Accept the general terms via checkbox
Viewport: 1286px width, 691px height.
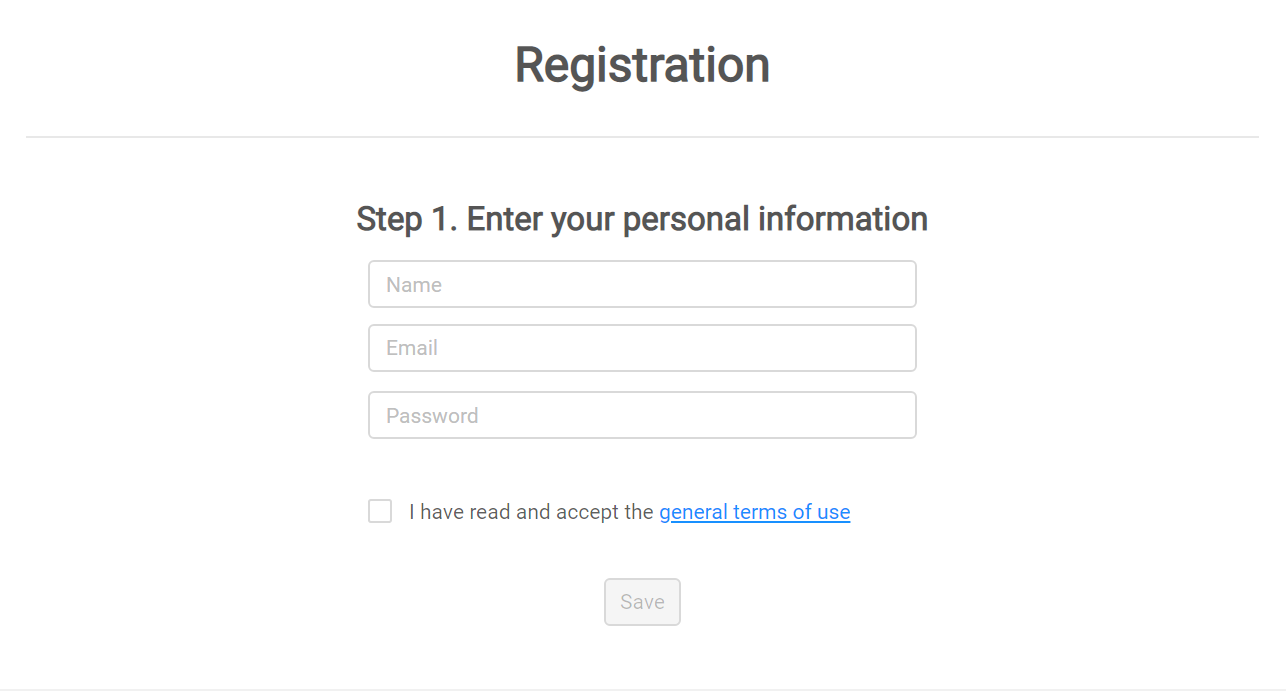pos(380,511)
